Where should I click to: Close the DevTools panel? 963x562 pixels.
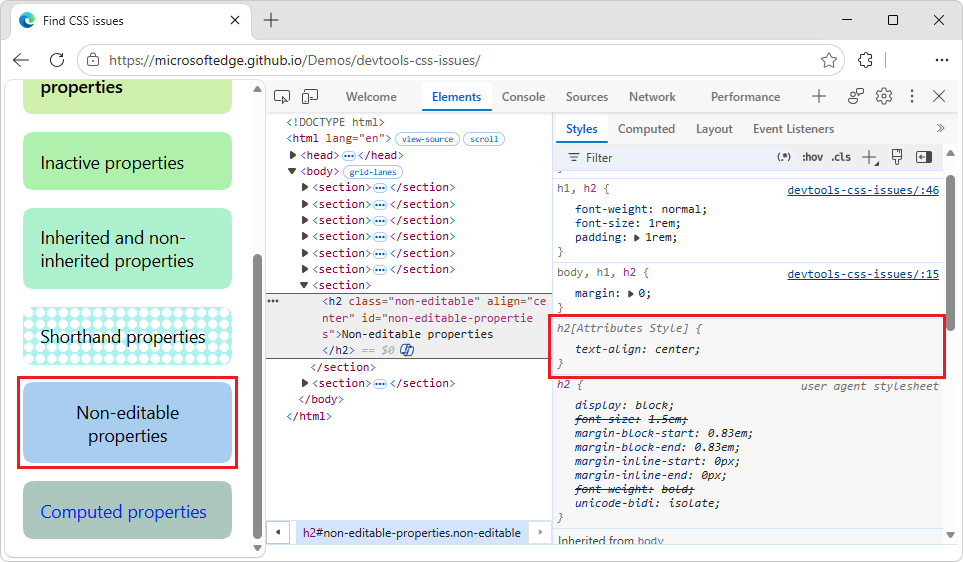pos(939,96)
